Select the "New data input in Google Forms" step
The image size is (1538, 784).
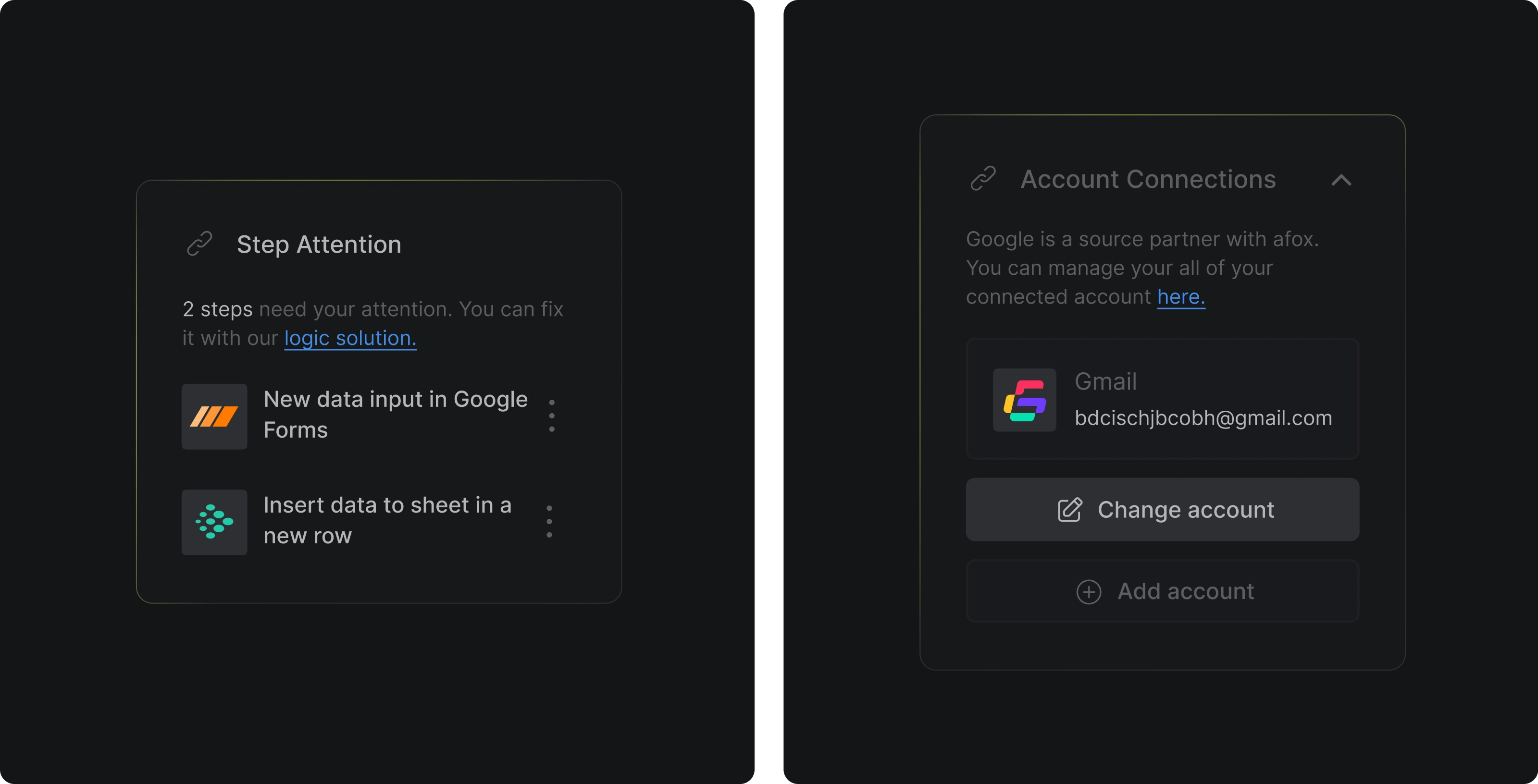(x=395, y=414)
